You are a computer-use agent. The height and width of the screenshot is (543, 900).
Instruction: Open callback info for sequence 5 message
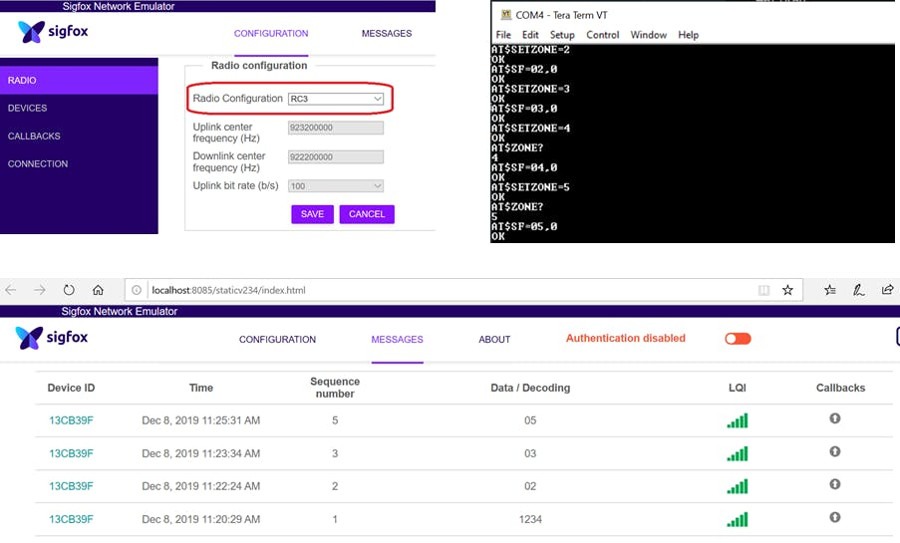(835, 418)
